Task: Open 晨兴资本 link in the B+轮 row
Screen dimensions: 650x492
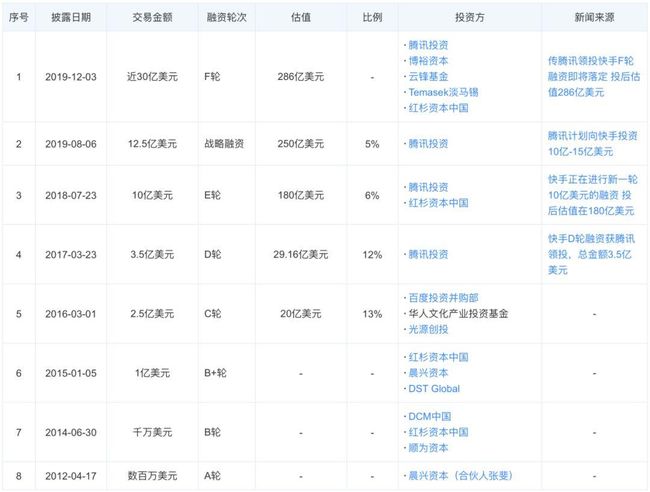Action: 428,373
